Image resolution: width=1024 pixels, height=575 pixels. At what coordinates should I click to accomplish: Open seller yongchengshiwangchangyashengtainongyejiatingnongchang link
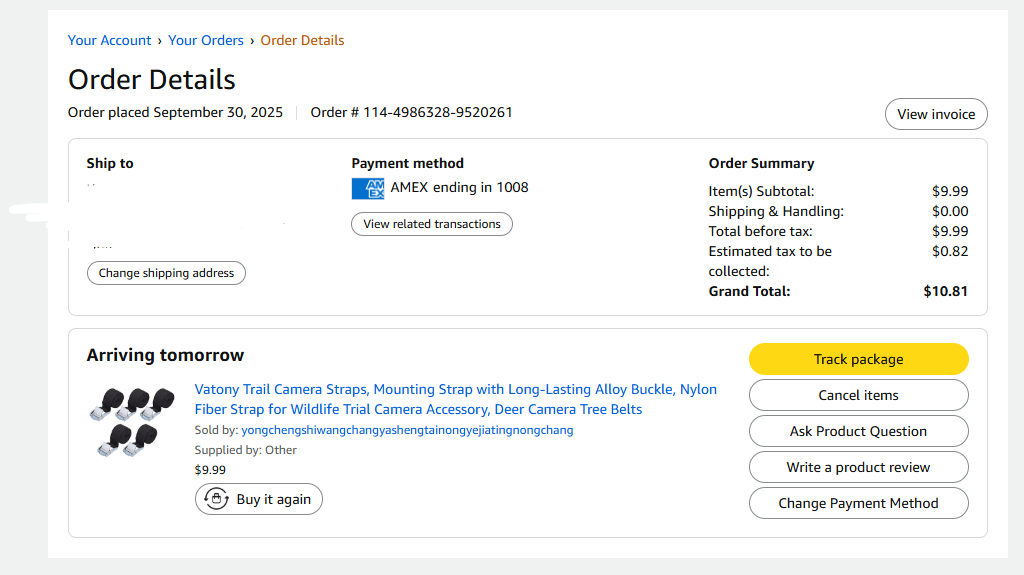click(x=408, y=430)
